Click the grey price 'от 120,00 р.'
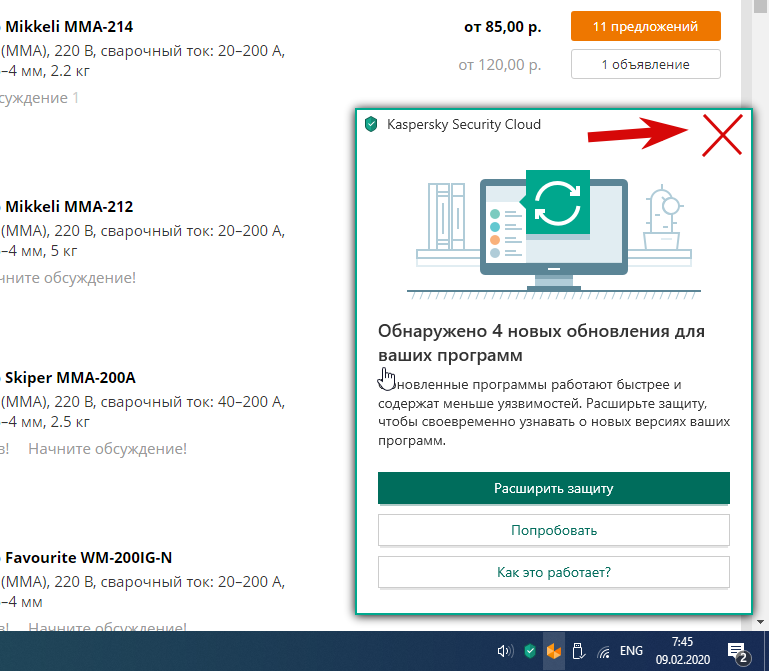The image size is (769, 671). coord(500,65)
